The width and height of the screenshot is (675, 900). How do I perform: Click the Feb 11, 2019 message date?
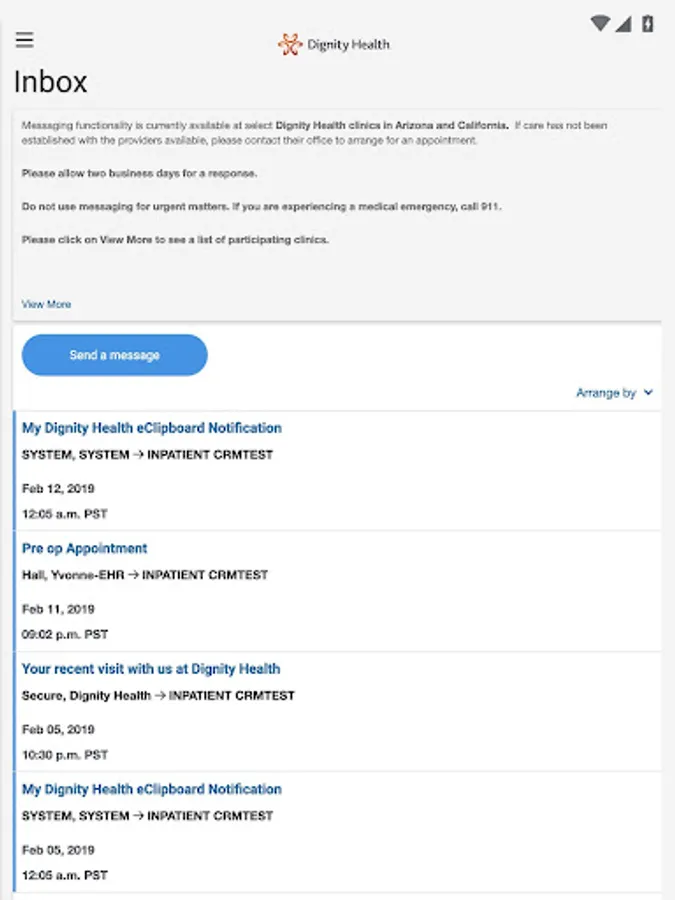click(58, 609)
